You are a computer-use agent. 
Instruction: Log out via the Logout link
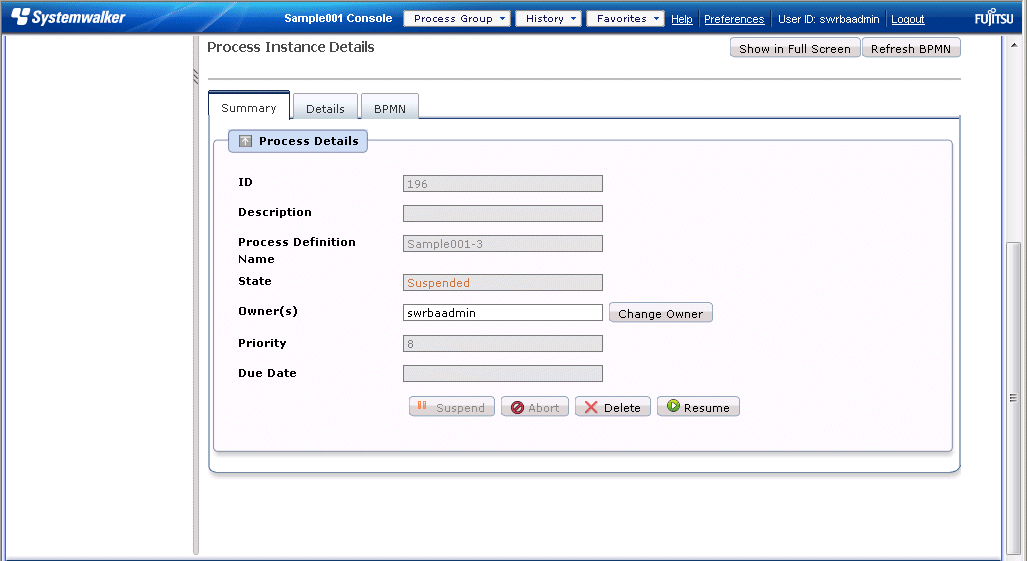(x=907, y=19)
